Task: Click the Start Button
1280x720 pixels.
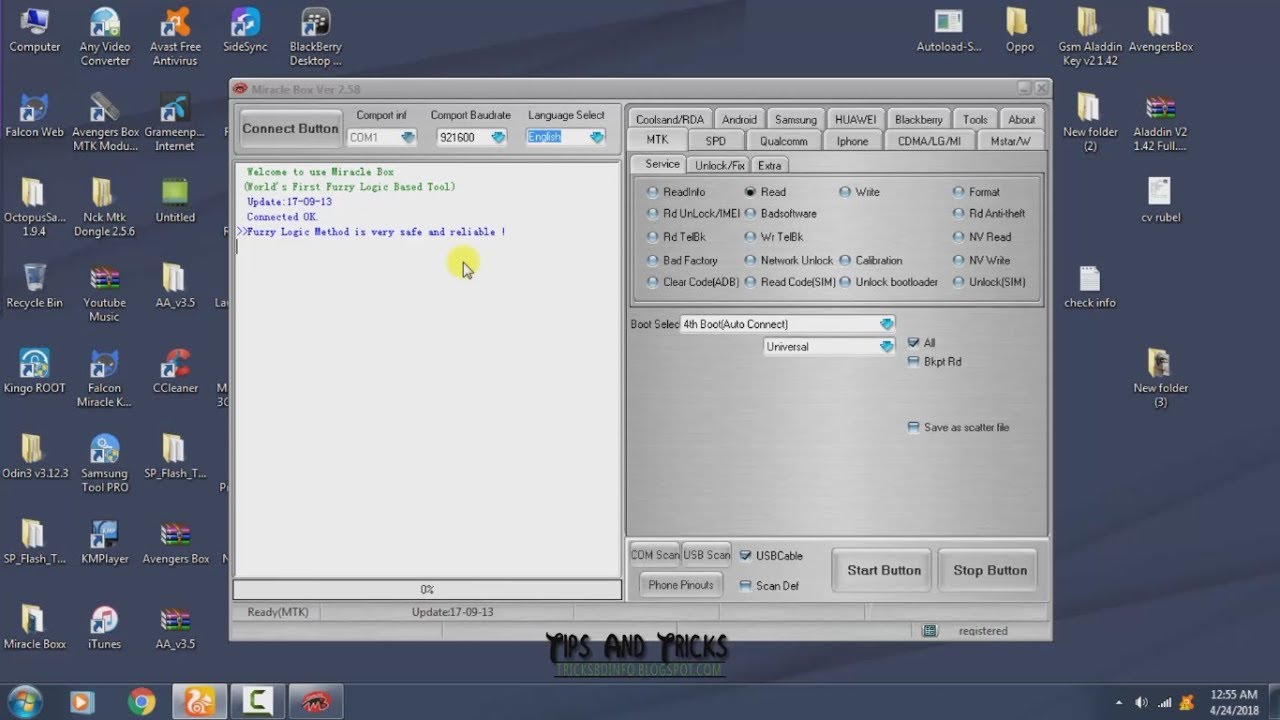Action: [883, 570]
